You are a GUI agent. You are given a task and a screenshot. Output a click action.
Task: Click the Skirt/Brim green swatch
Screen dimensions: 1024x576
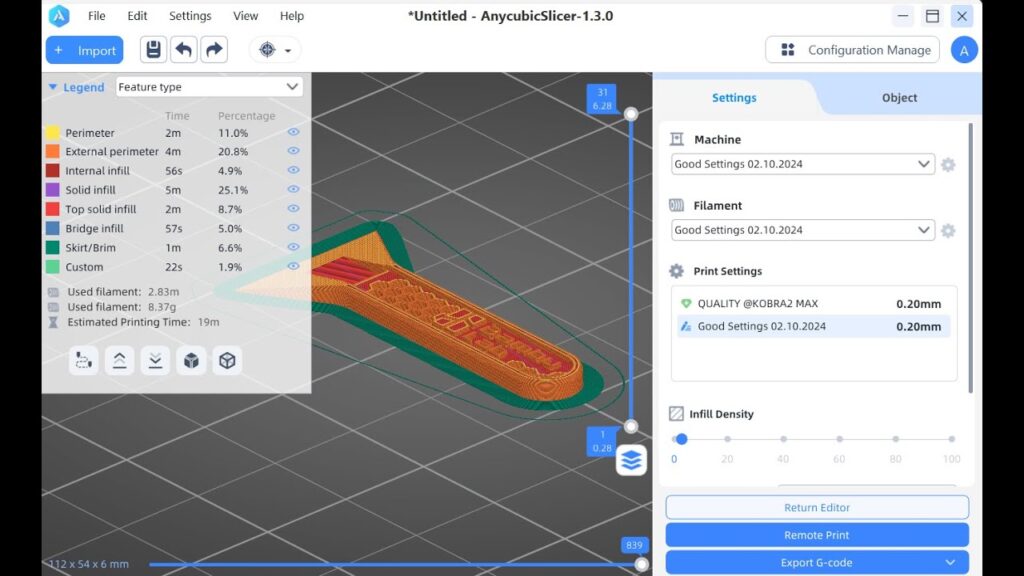coord(53,248)
